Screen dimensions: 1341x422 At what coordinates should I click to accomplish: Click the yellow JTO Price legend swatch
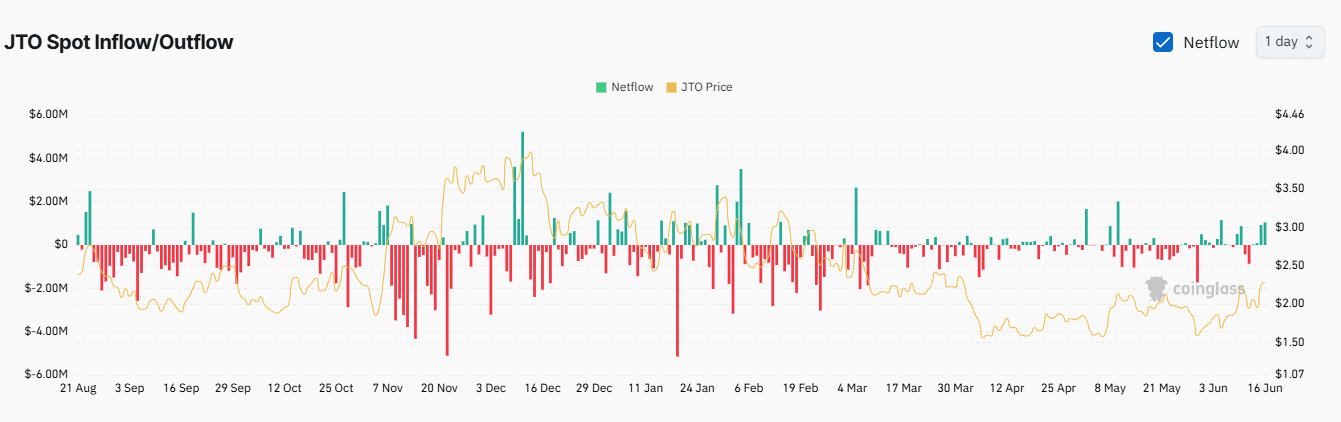pyautogui.click(x=671, y=87)
